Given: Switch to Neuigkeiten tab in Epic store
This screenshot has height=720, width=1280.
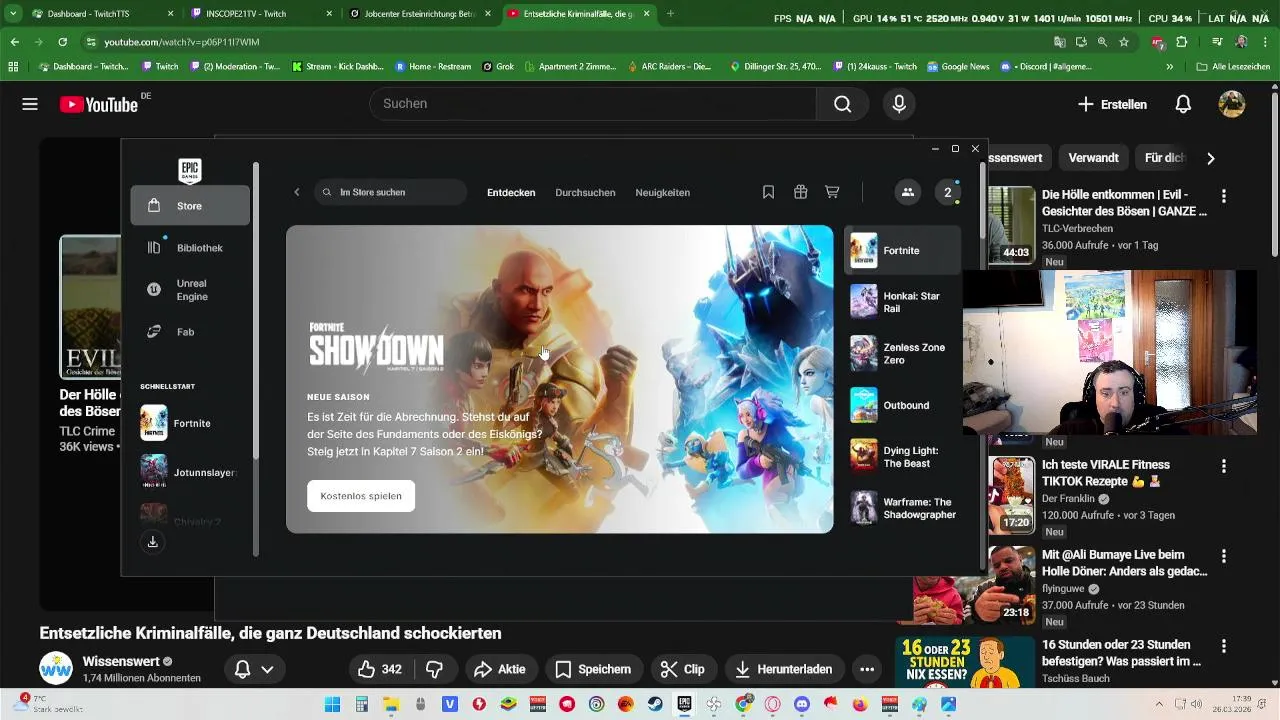Looking at the screenshot, I should tap(662, 192).
